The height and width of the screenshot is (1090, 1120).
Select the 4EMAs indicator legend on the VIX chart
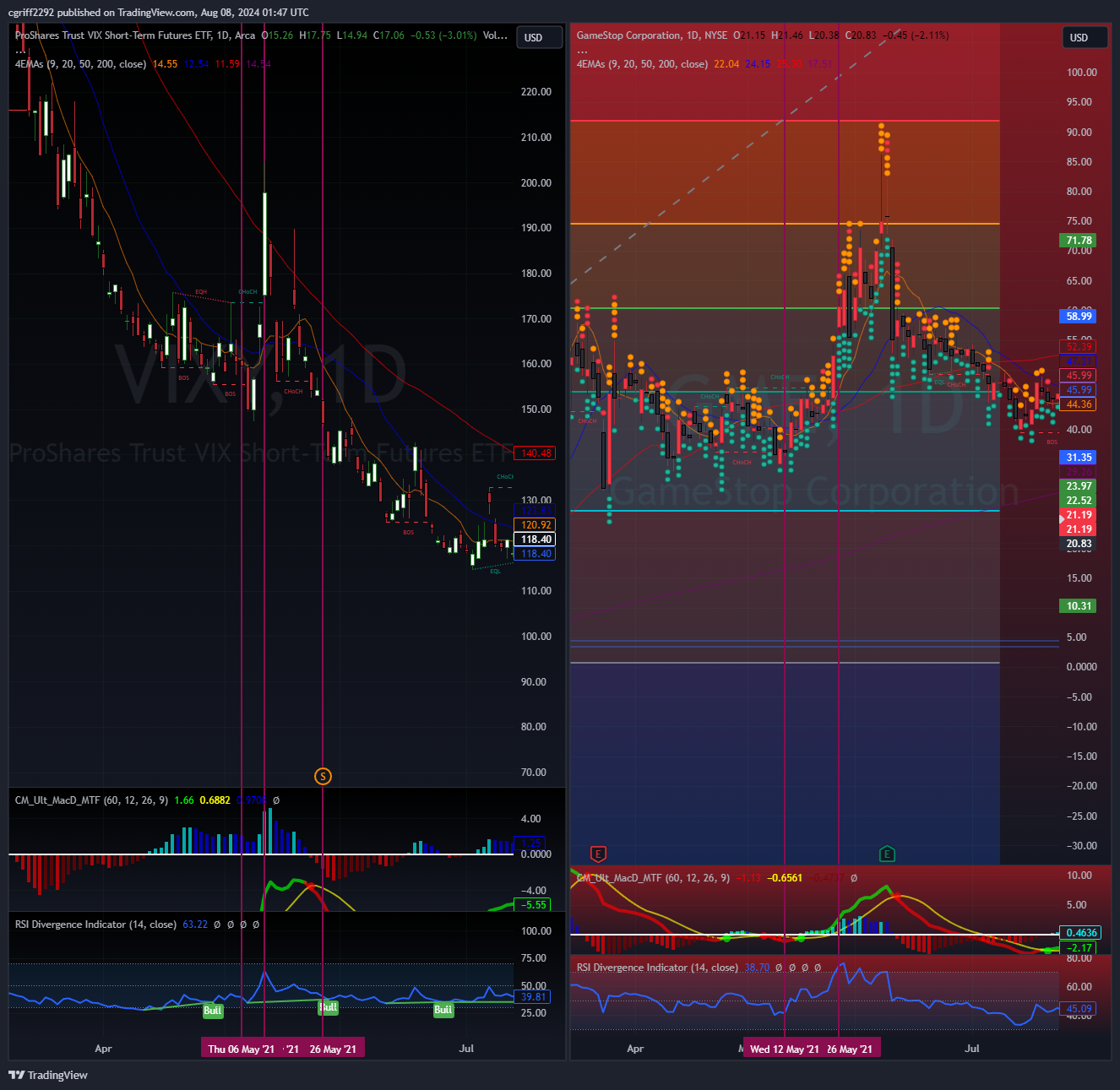point(80,64)
